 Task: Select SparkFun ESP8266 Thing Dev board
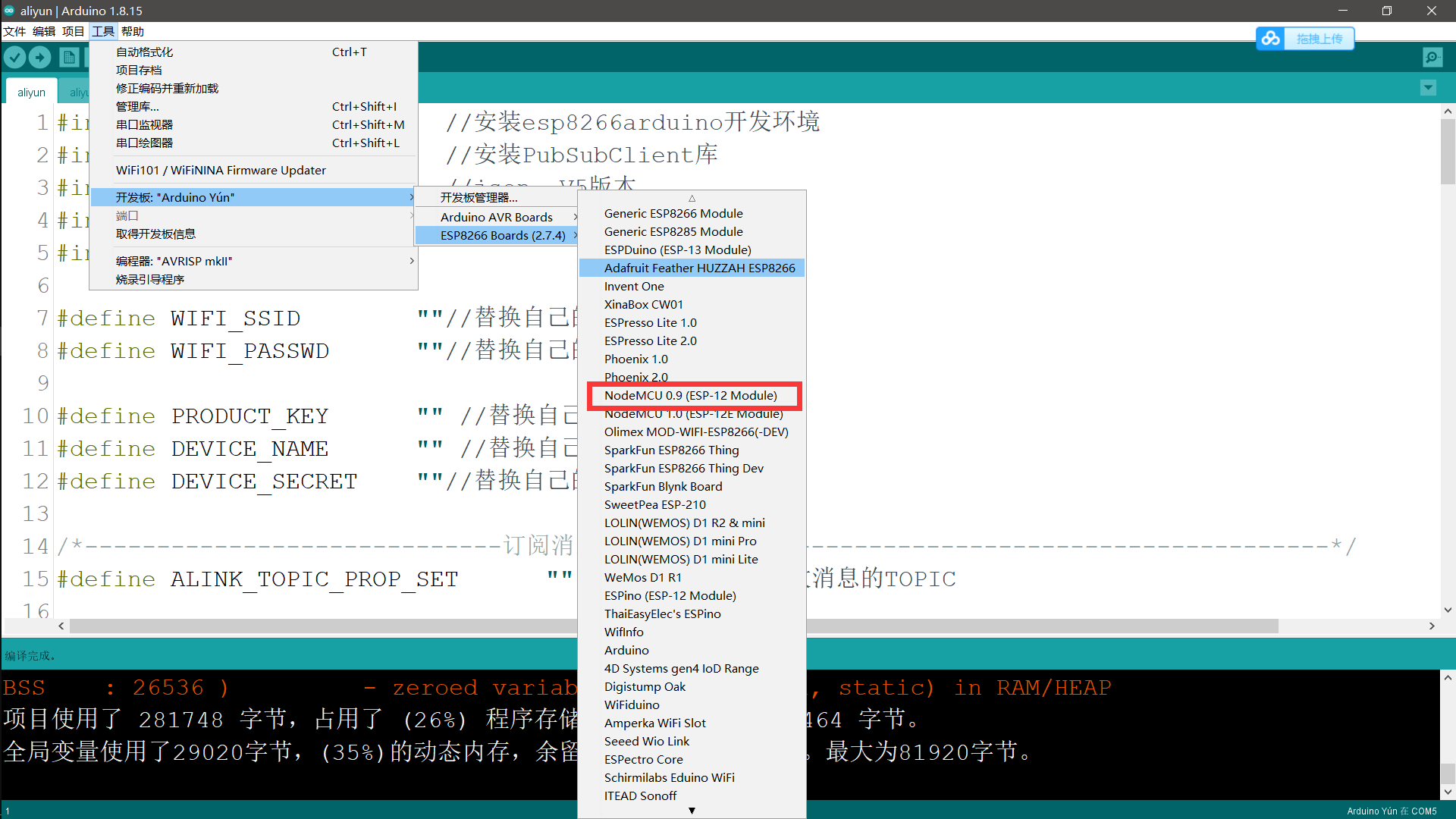[x=692, y=468]
